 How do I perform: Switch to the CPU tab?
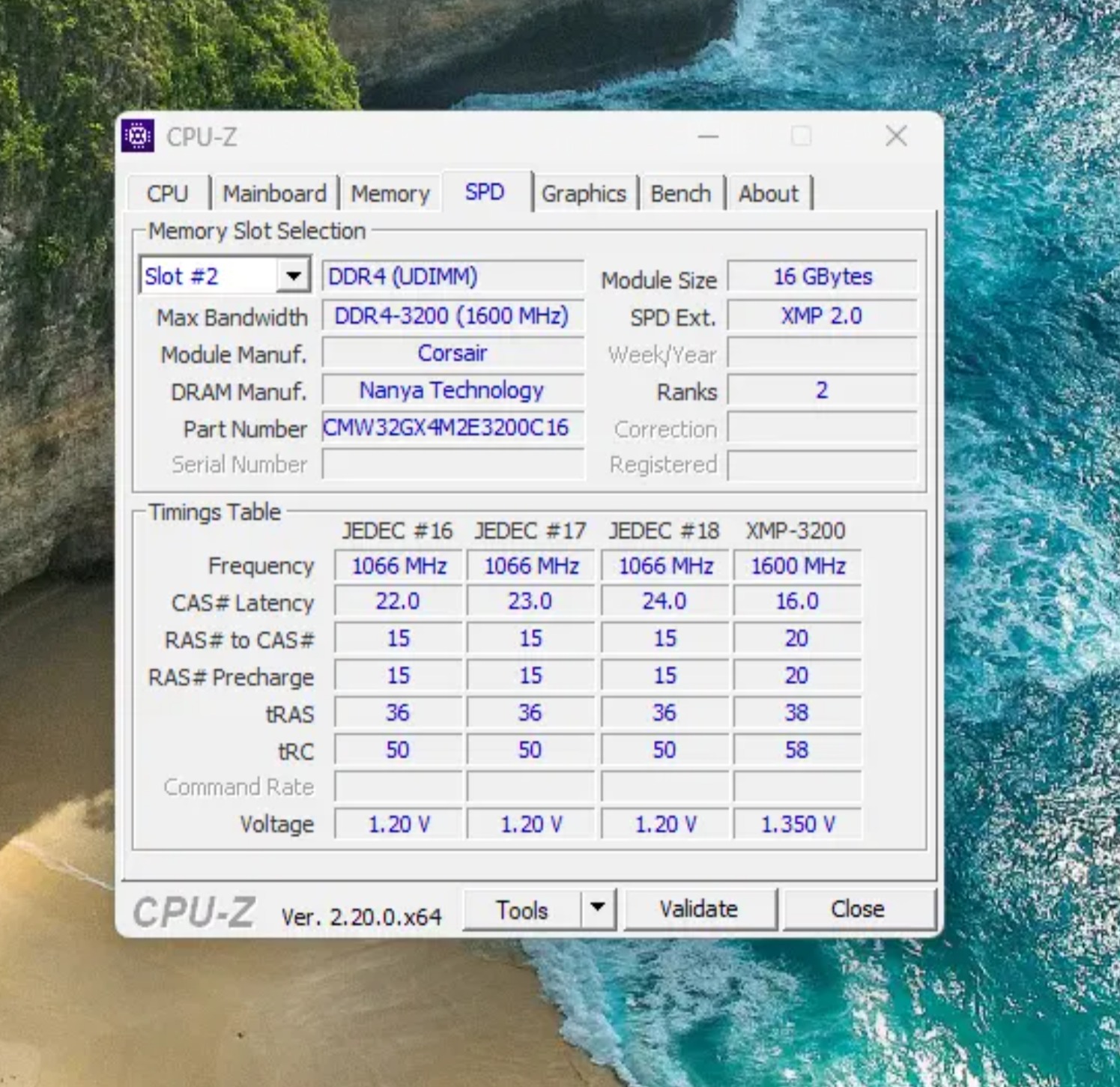pyautogui.click(x=168, y=194)
